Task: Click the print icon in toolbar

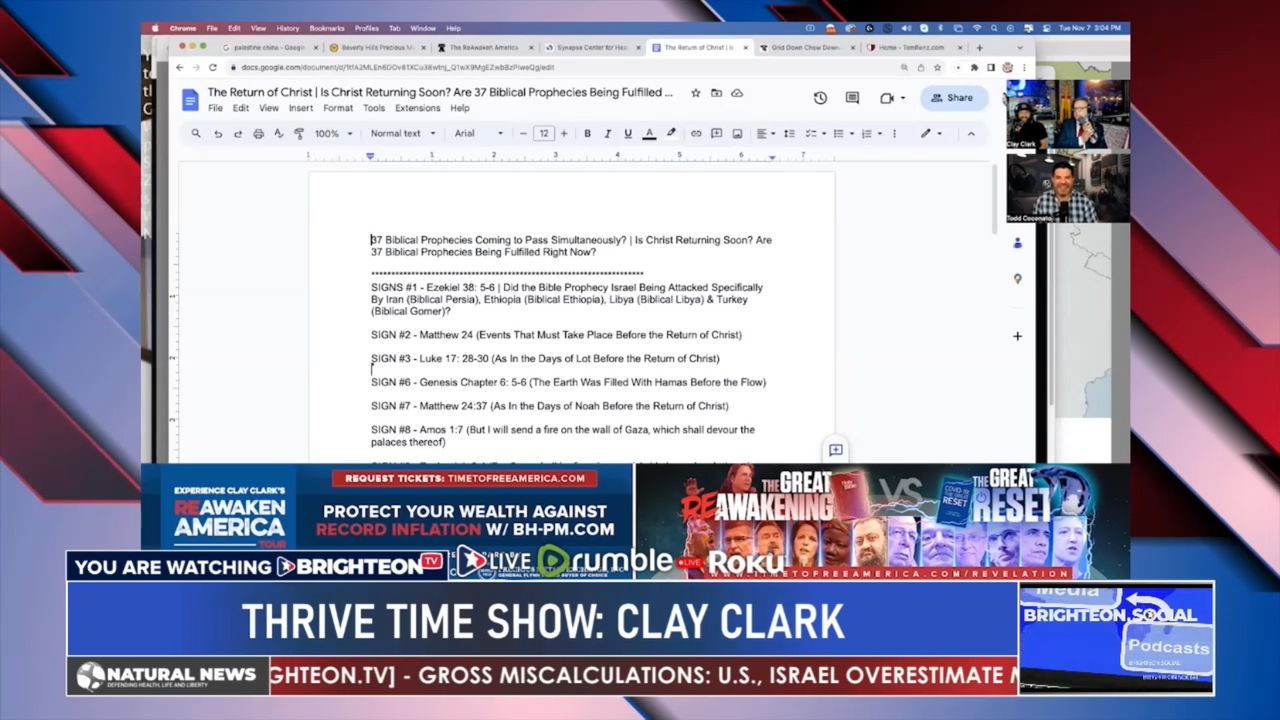Action: click(258, 134)
